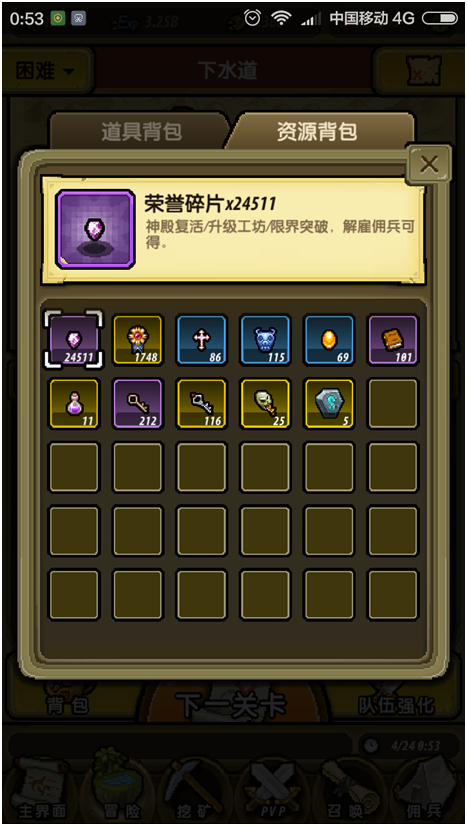Switch to the 道具背包 tab
The width and height of the screenshot is (467, 826).
pos(140,132)
